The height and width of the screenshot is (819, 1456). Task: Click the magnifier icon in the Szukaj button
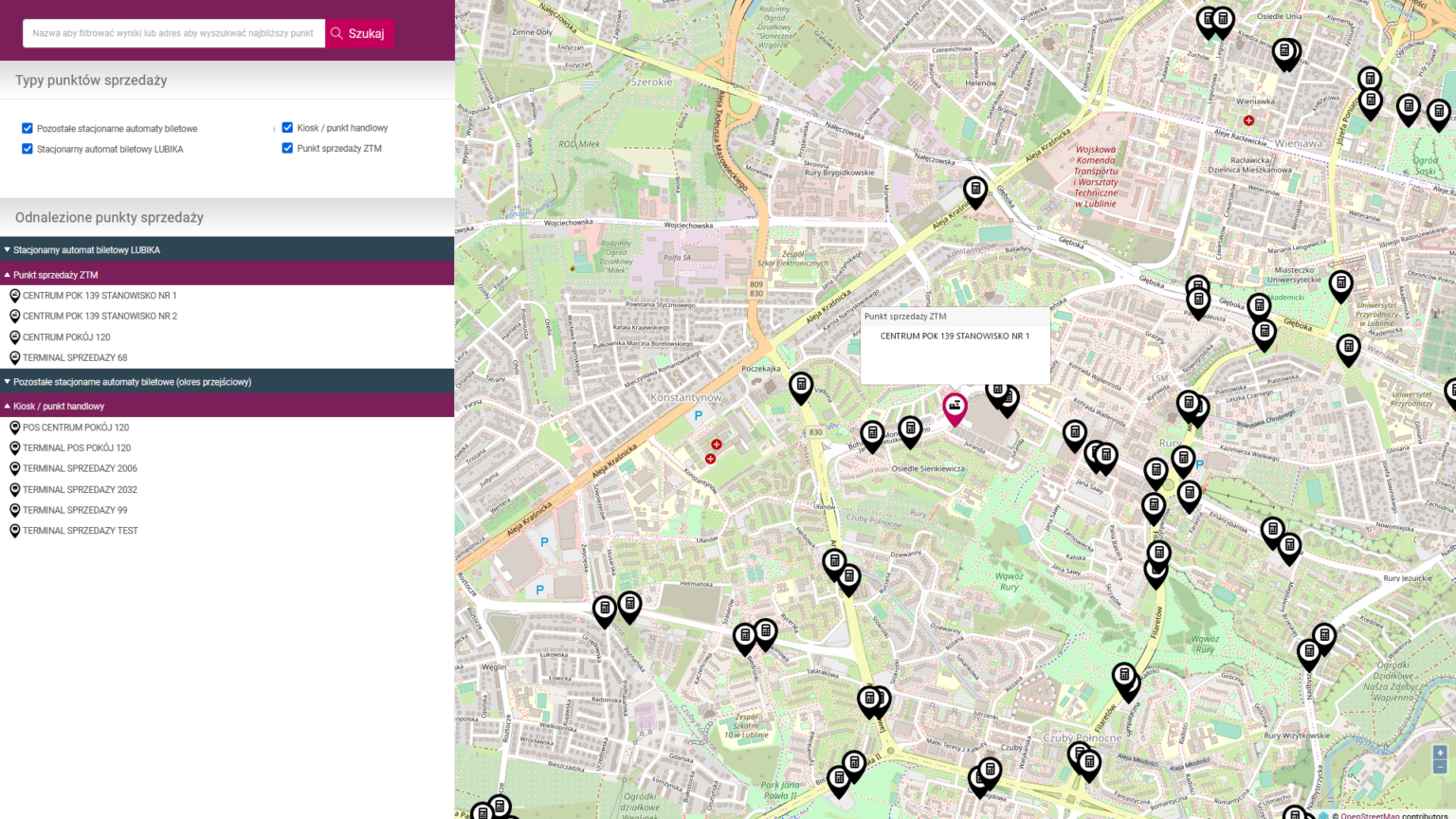tap(337, 33)
